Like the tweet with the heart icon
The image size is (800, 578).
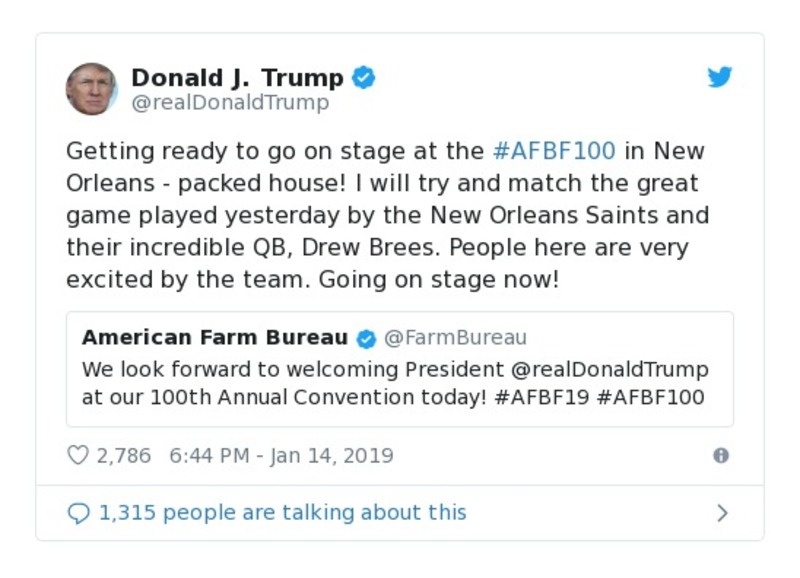[78, 456]
